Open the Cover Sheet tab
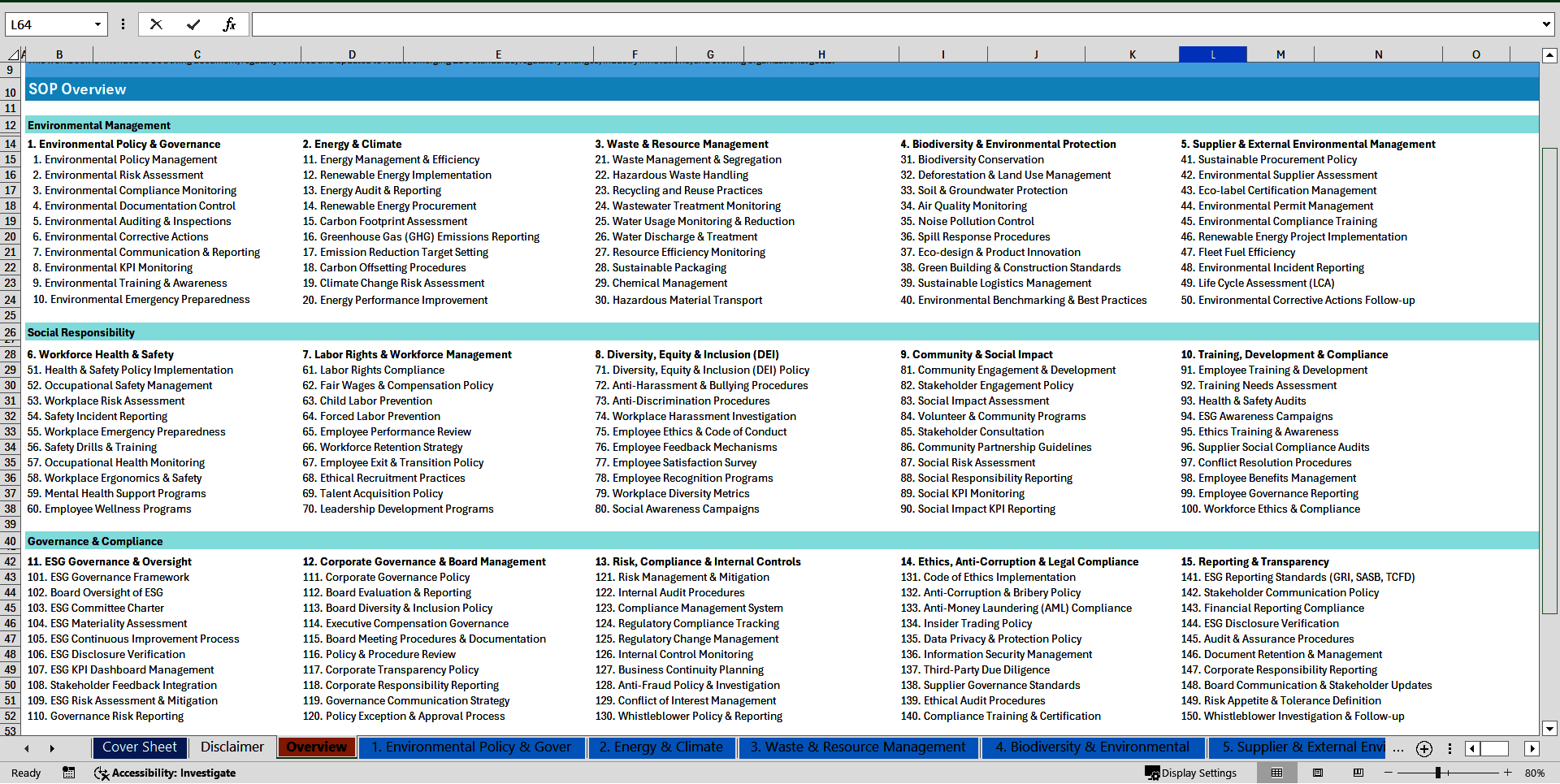This screenshot has height=784, width=1560. tap(140, 747)
